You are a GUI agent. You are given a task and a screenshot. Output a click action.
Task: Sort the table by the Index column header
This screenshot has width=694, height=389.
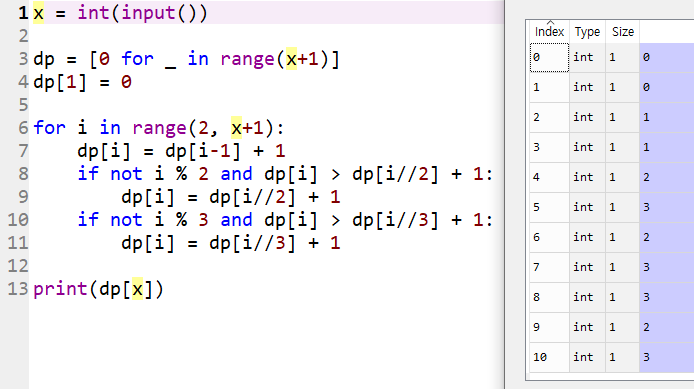tap(549, 32)
